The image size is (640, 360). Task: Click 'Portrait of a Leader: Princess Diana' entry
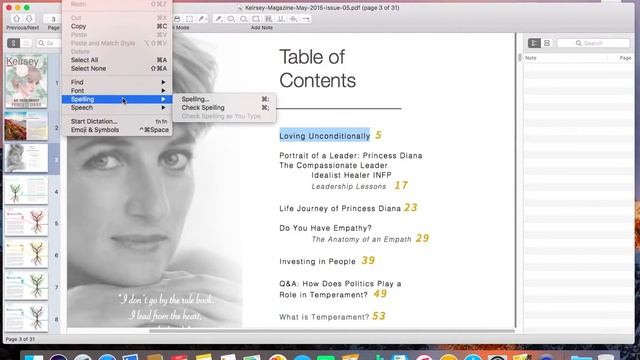351,156
